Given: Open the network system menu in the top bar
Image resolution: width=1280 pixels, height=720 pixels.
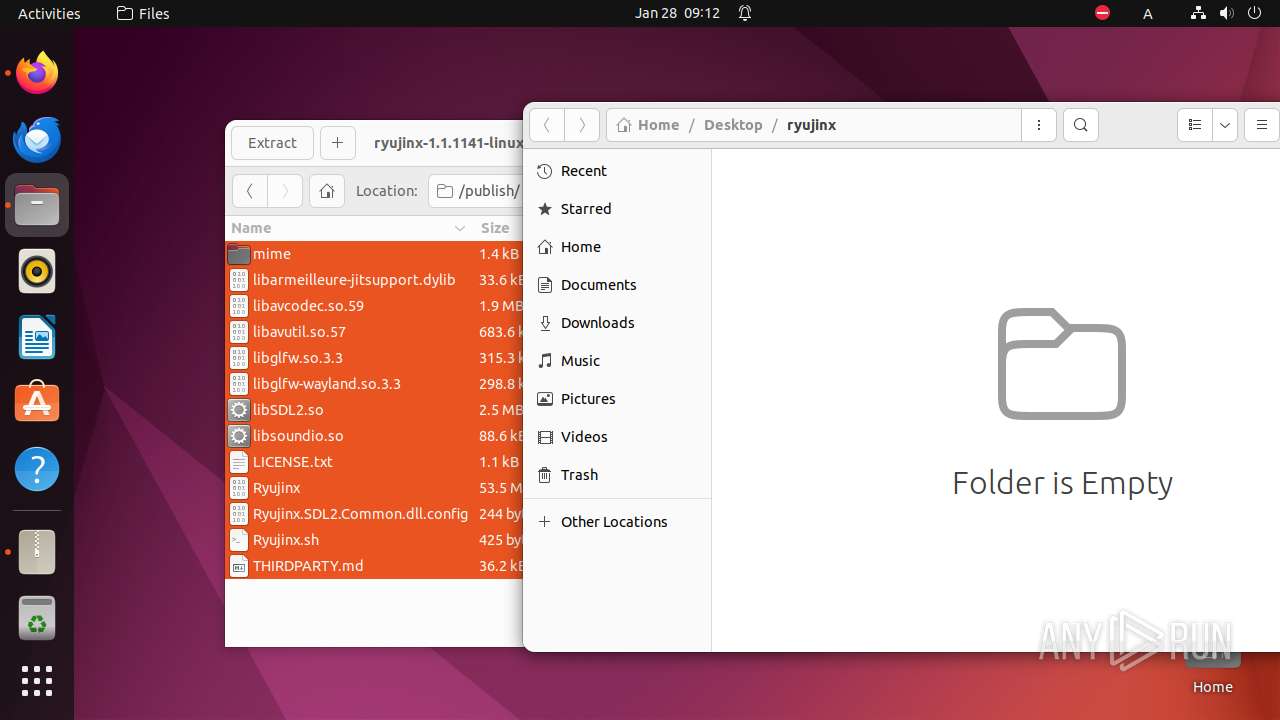Looking at the screenshot, I should coord(1198,13).
